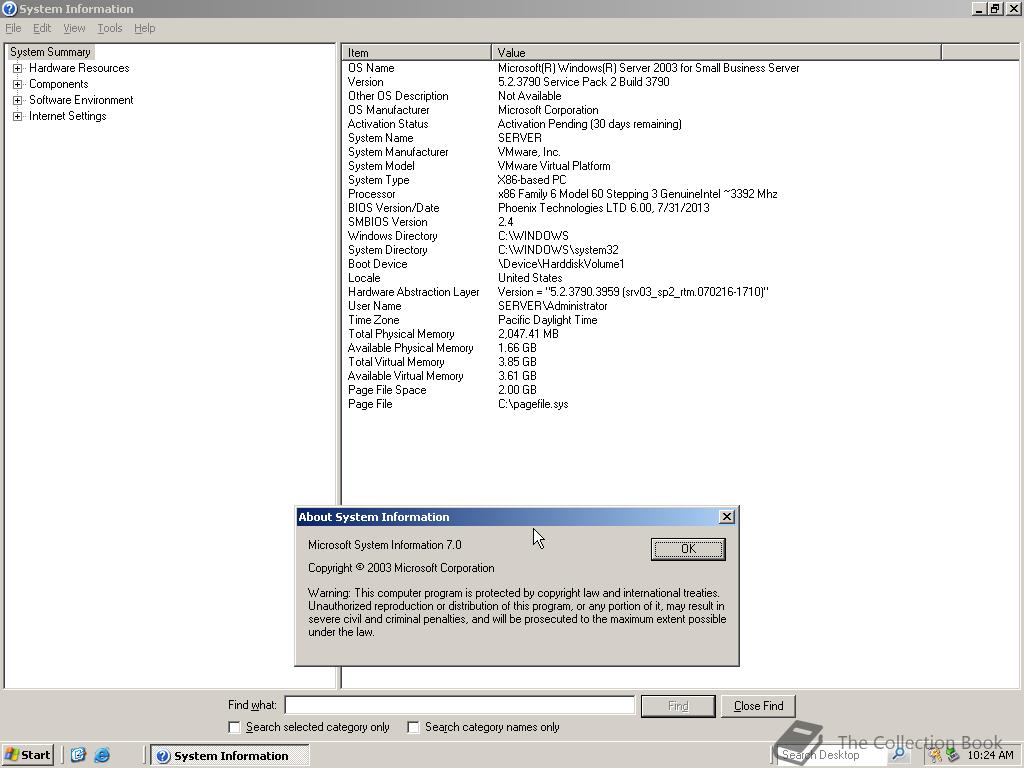The width and height of the screenshot is (1024, 768).
Task: Enable Search selected category only checkbox
Action: point(234,727)
